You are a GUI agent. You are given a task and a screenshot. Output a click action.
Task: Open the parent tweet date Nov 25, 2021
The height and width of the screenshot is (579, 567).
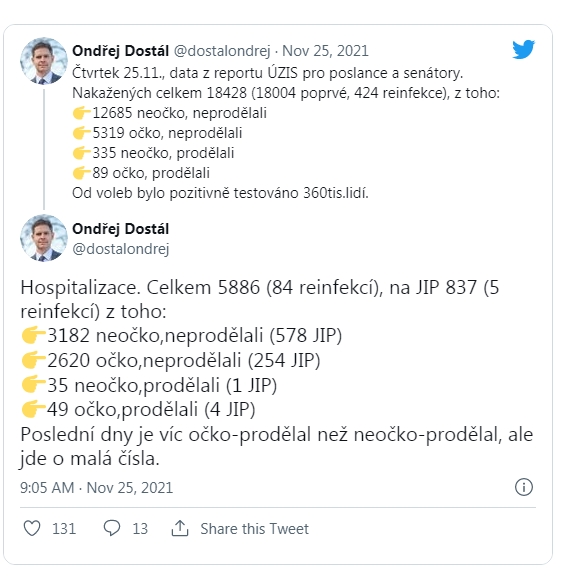click(325, 51)
